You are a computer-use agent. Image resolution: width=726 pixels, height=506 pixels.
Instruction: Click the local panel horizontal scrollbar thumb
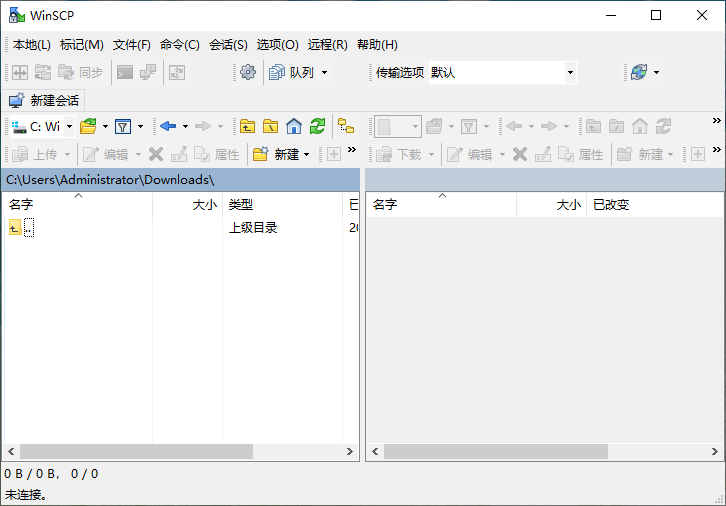click(136, 451)
